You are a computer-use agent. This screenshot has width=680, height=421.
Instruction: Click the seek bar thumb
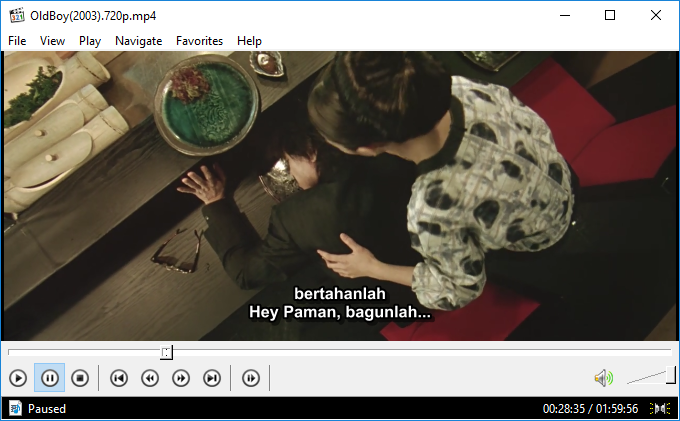tap(167, 352)
